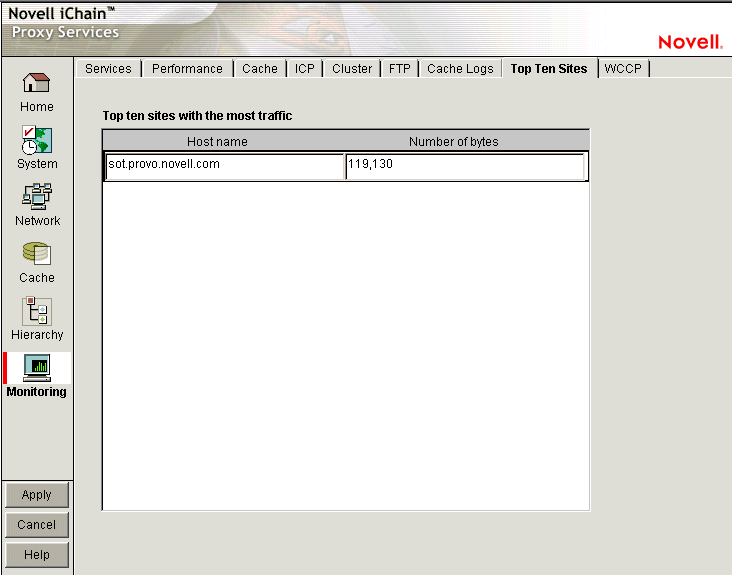Click the Number of bytes column header
Viewport: 732px width, 575px height.
pos(454,141)
